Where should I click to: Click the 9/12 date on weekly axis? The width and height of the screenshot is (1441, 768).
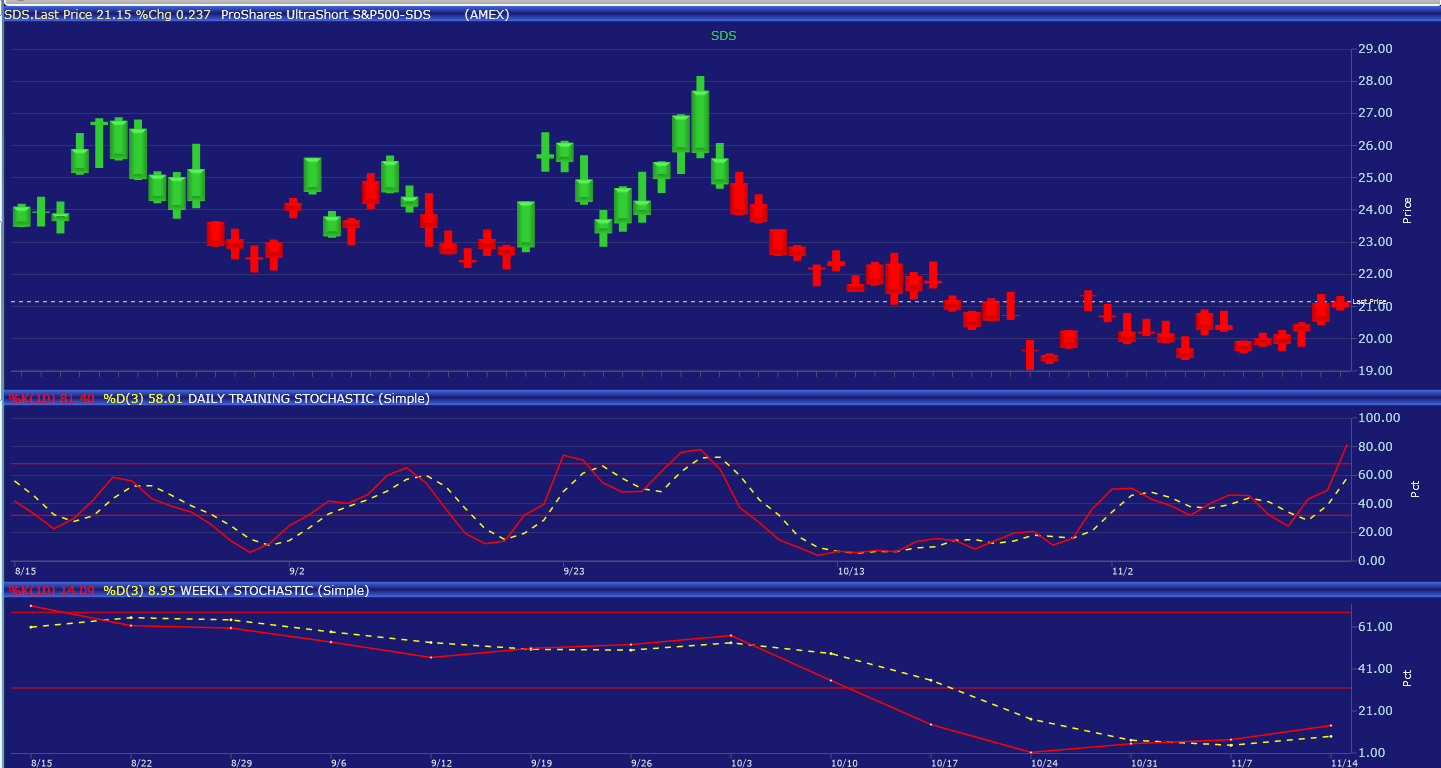441,763
